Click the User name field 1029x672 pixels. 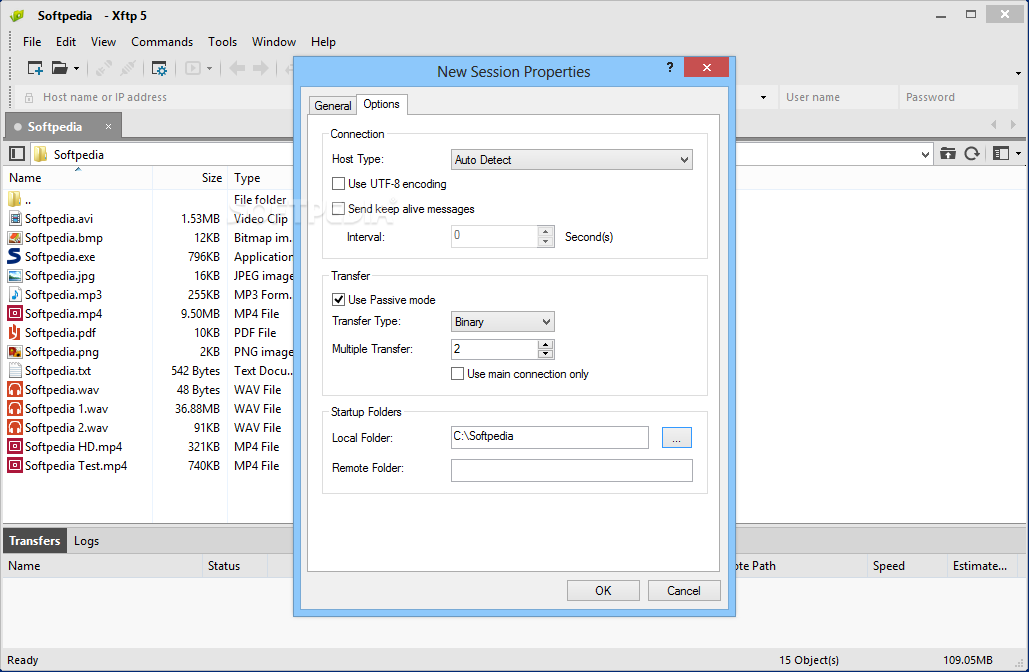(x=837, y=97)
